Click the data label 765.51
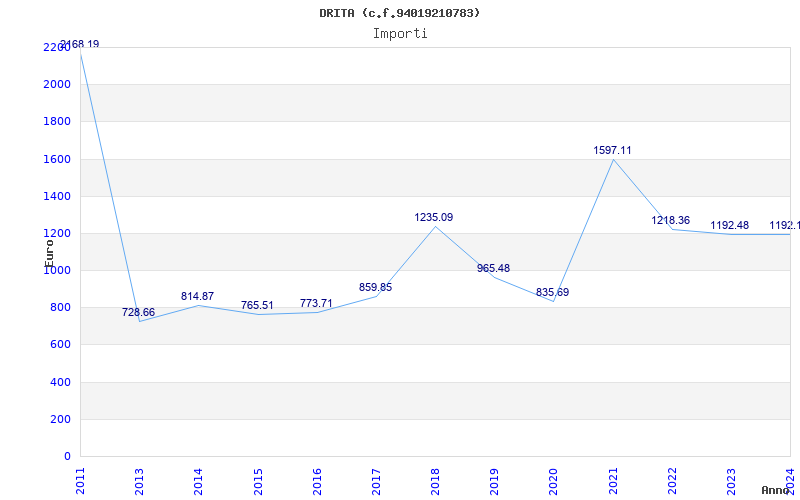 pyautogui.click(x=257, y=306)
